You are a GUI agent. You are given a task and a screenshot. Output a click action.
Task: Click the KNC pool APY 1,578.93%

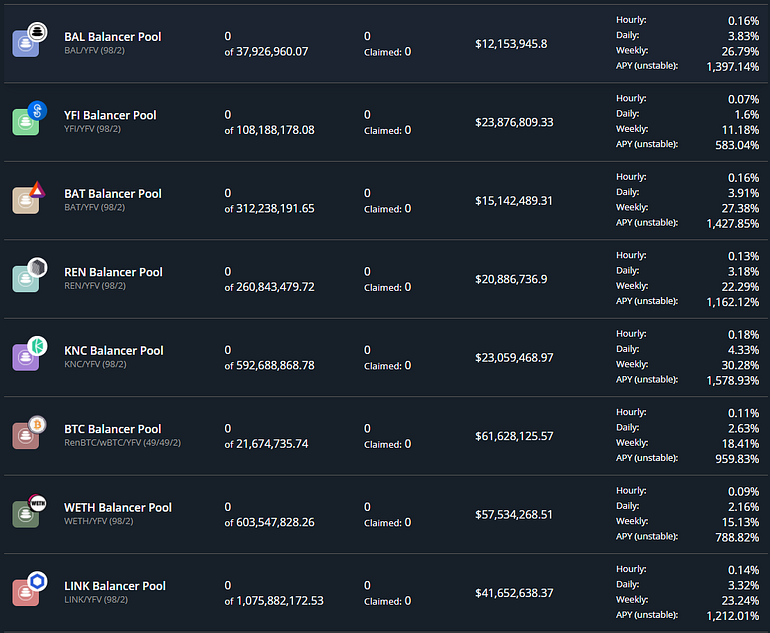point(733,381)
